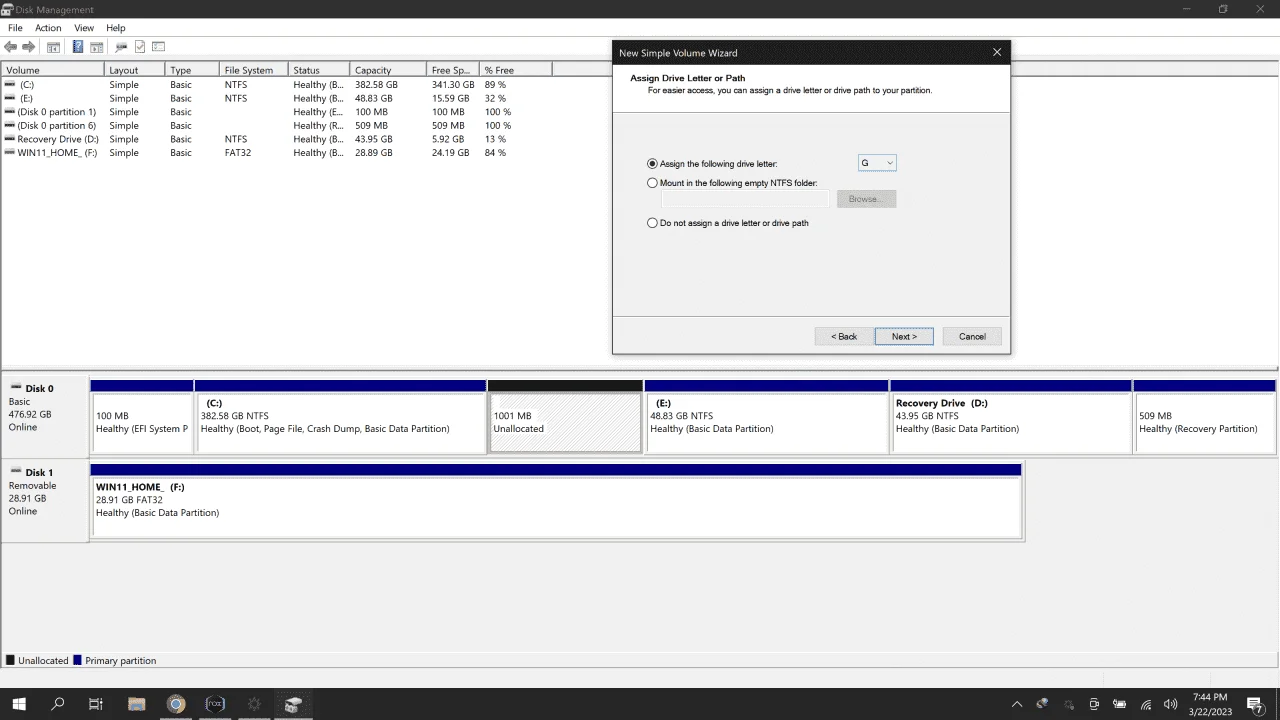Sort by the File System column header
This screenshot has width=1280, height=720.
(254, 70)
